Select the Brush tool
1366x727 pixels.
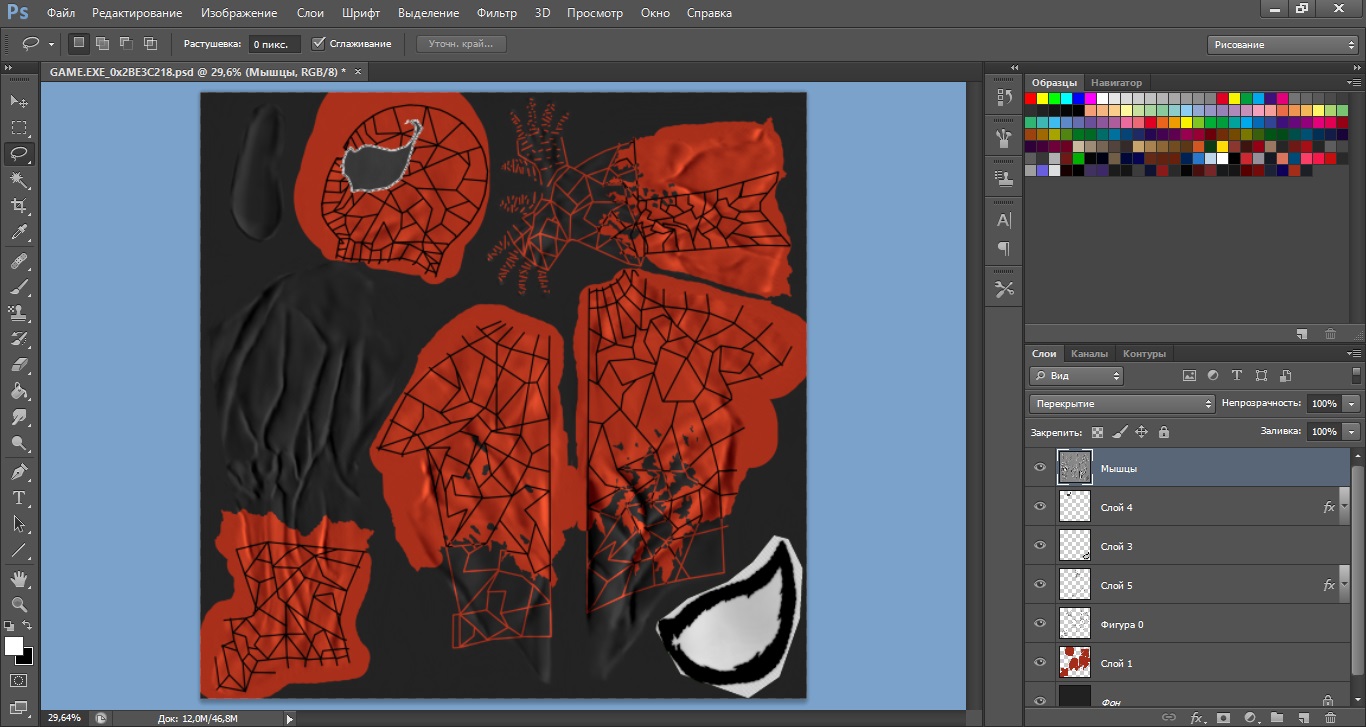click(19, 287)
